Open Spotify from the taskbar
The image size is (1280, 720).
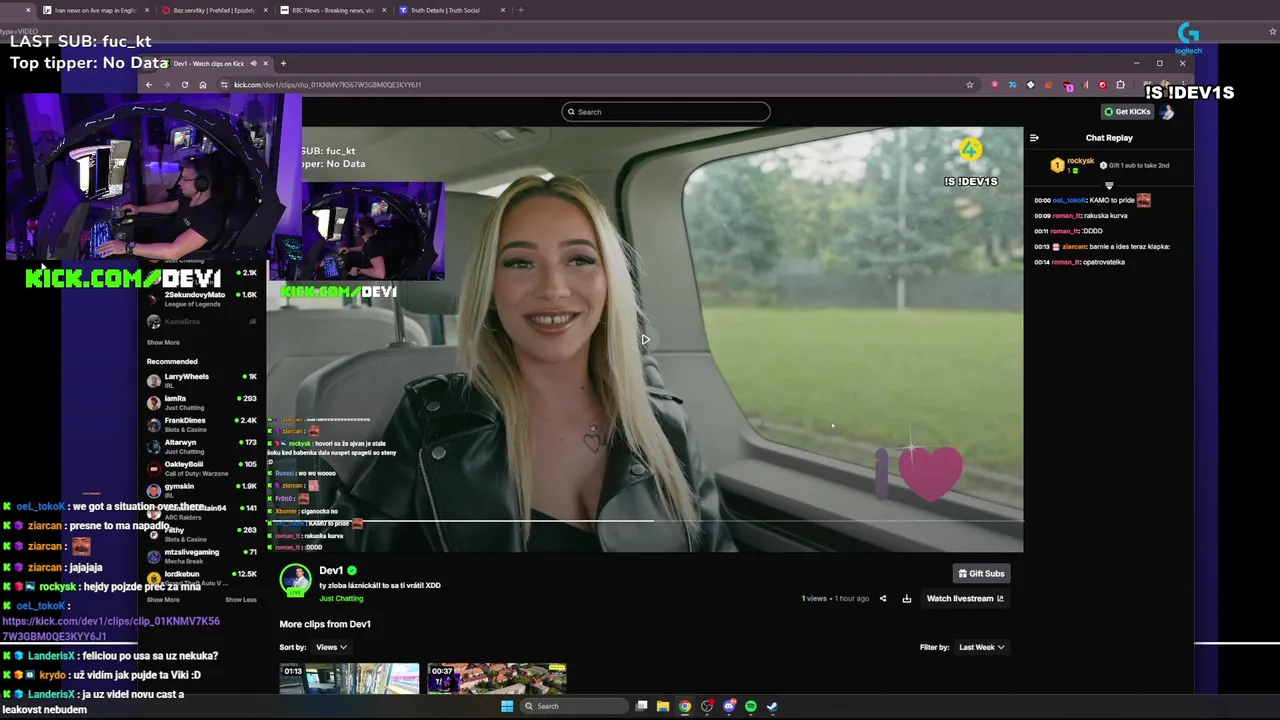[x=751, y=706]
